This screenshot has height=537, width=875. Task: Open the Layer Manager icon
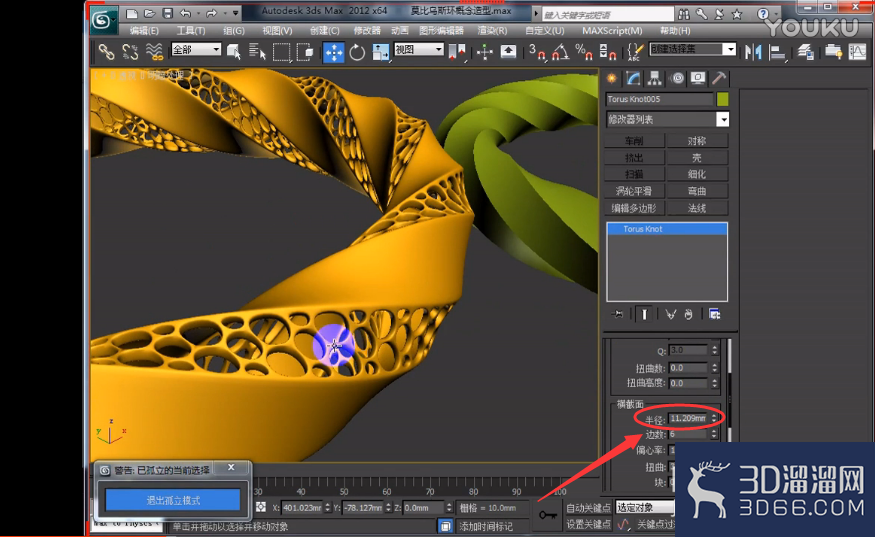pos(805,52)
